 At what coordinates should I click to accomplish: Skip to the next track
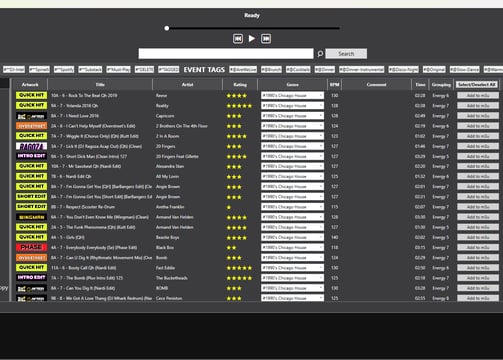tap(266, 39)
